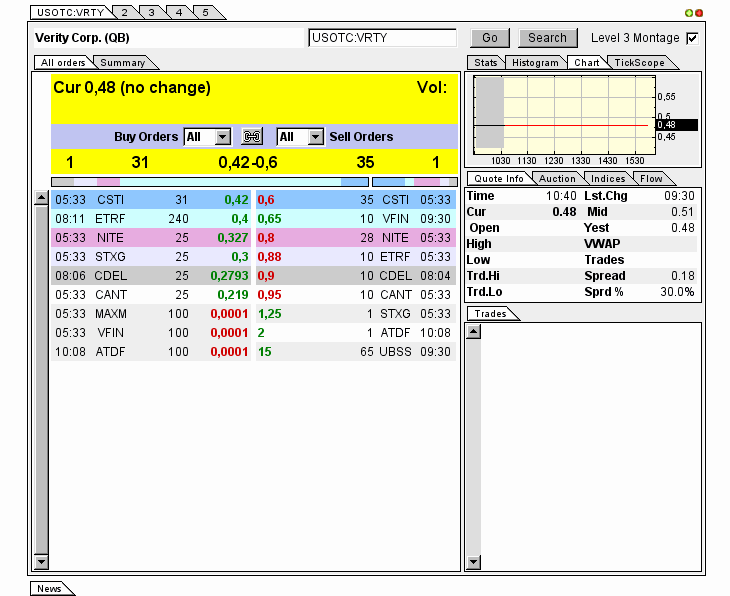This screenshot has height=596, width=730.
Task: Click the green circle icon at top right
Action: click(x=689, y=13)
